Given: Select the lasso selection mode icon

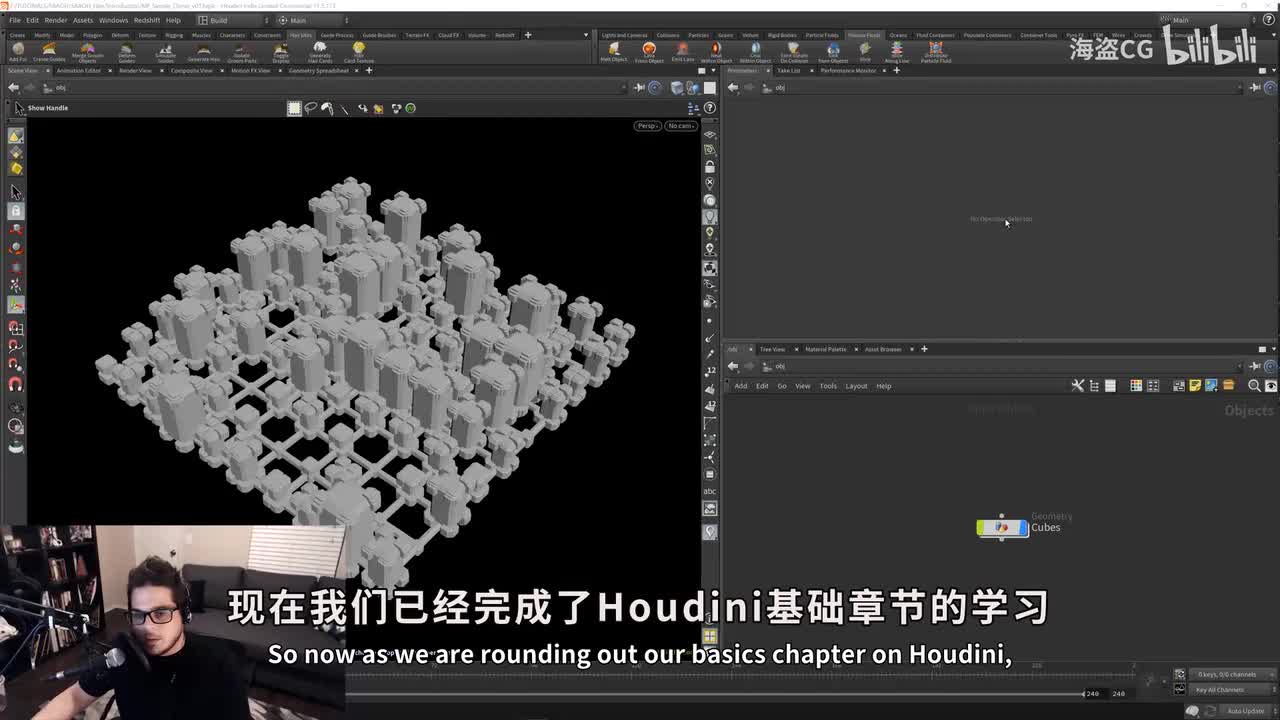Looking at the screenshot, I should tap(311, 108).
